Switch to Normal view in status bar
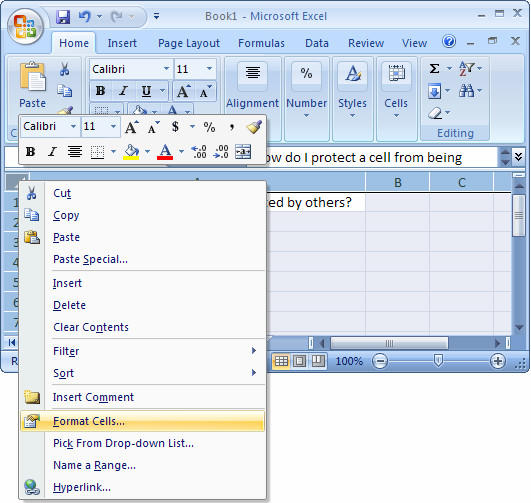The image size is (531, 503). coord(281,361)
